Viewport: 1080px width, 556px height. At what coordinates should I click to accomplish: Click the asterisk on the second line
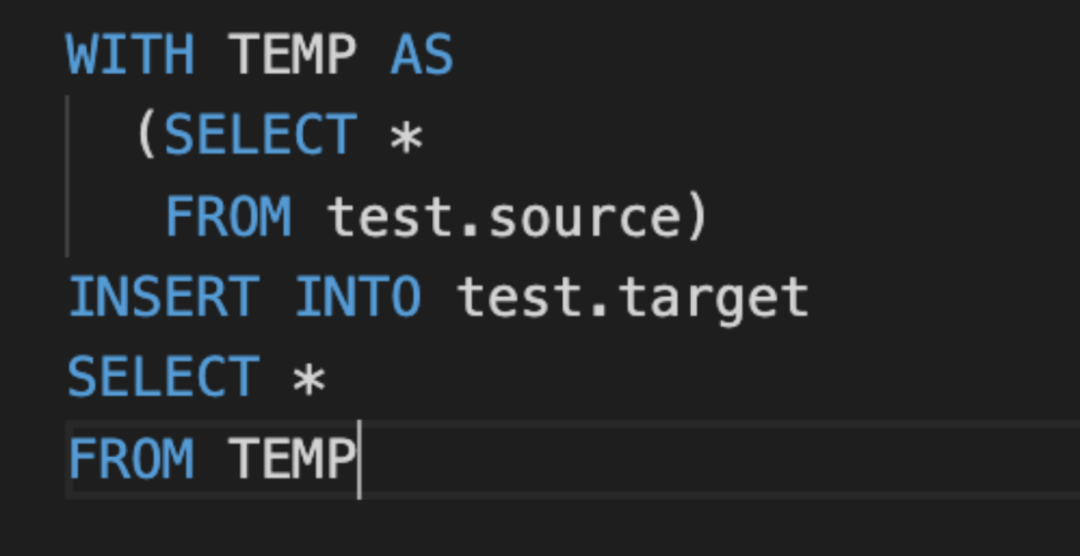(x=406, y=138)
